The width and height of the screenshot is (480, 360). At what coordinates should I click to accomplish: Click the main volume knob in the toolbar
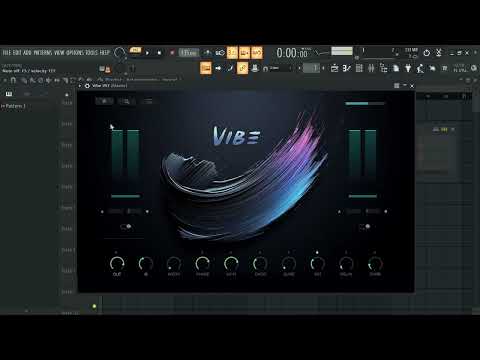[119, 53]
